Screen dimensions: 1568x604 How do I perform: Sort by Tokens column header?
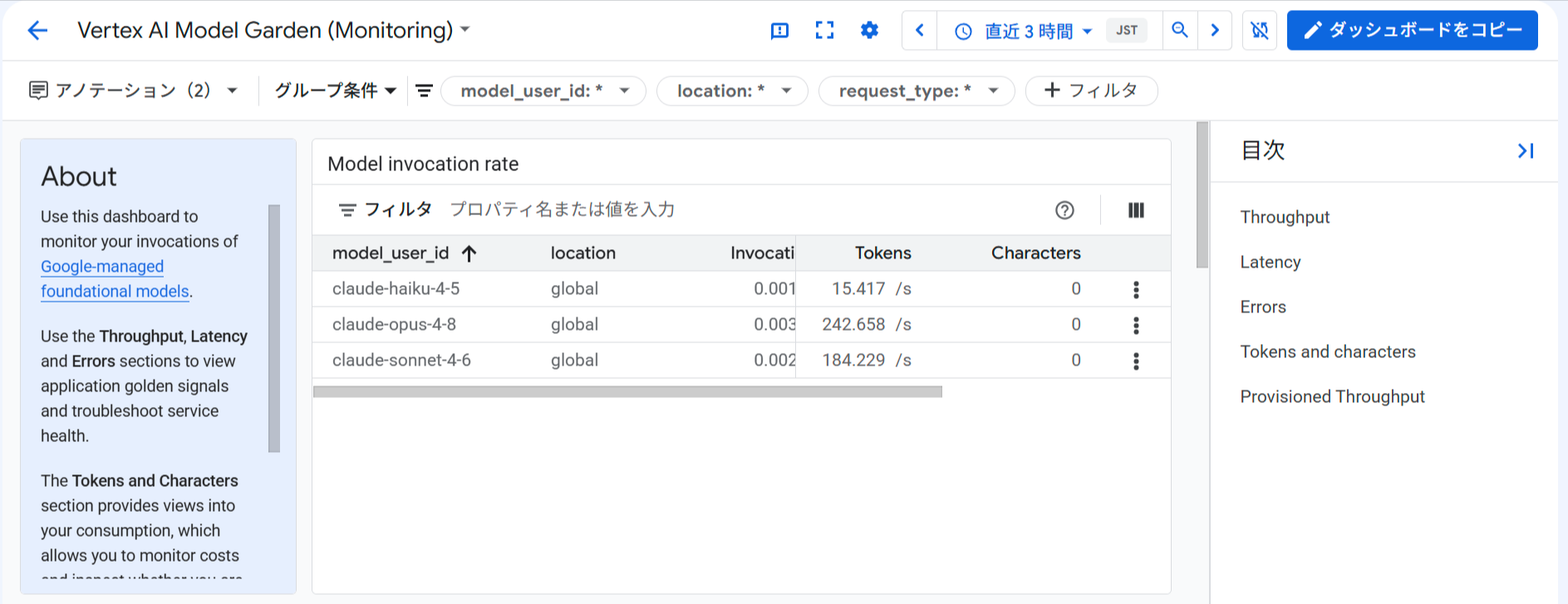point(883,253)
